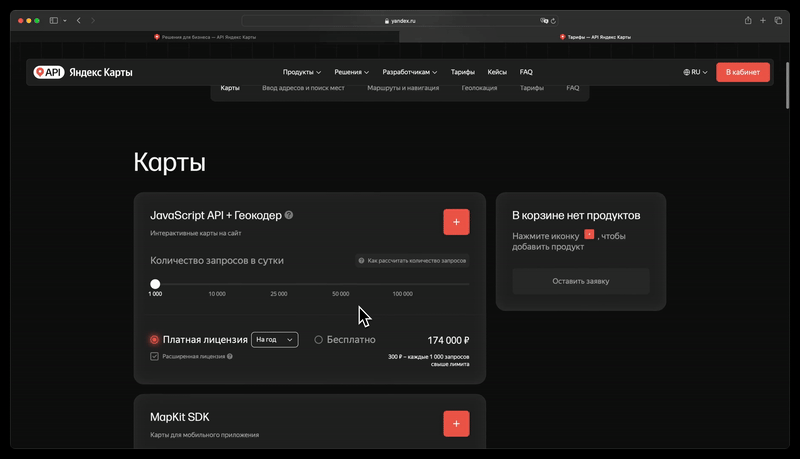This screenshot has width=800, height=459.
Task: Open FAQ in top navigation
Action: tap(526, 72)
